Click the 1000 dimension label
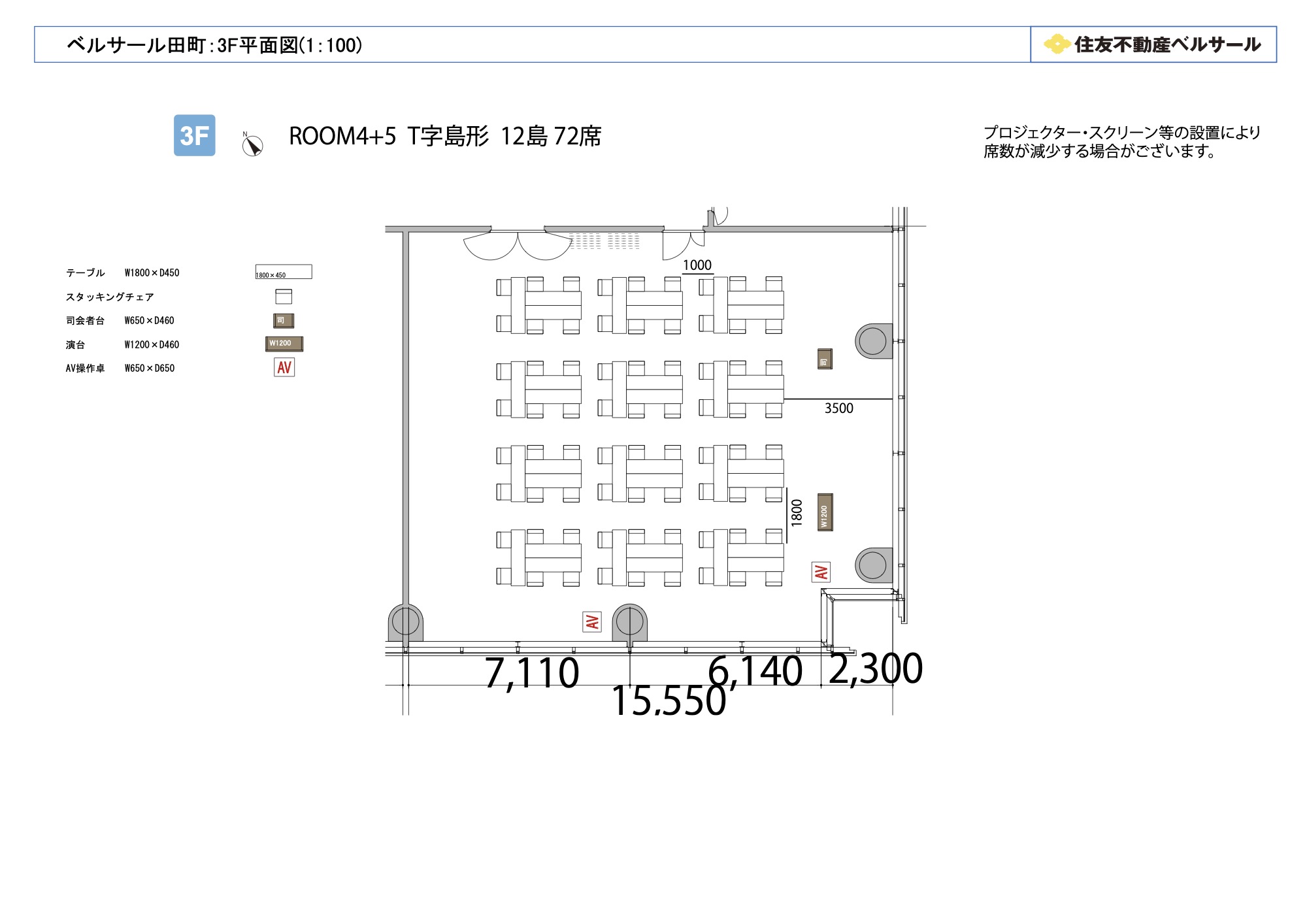The height and width of the screenshot is (924, 1307). (697, 265)
